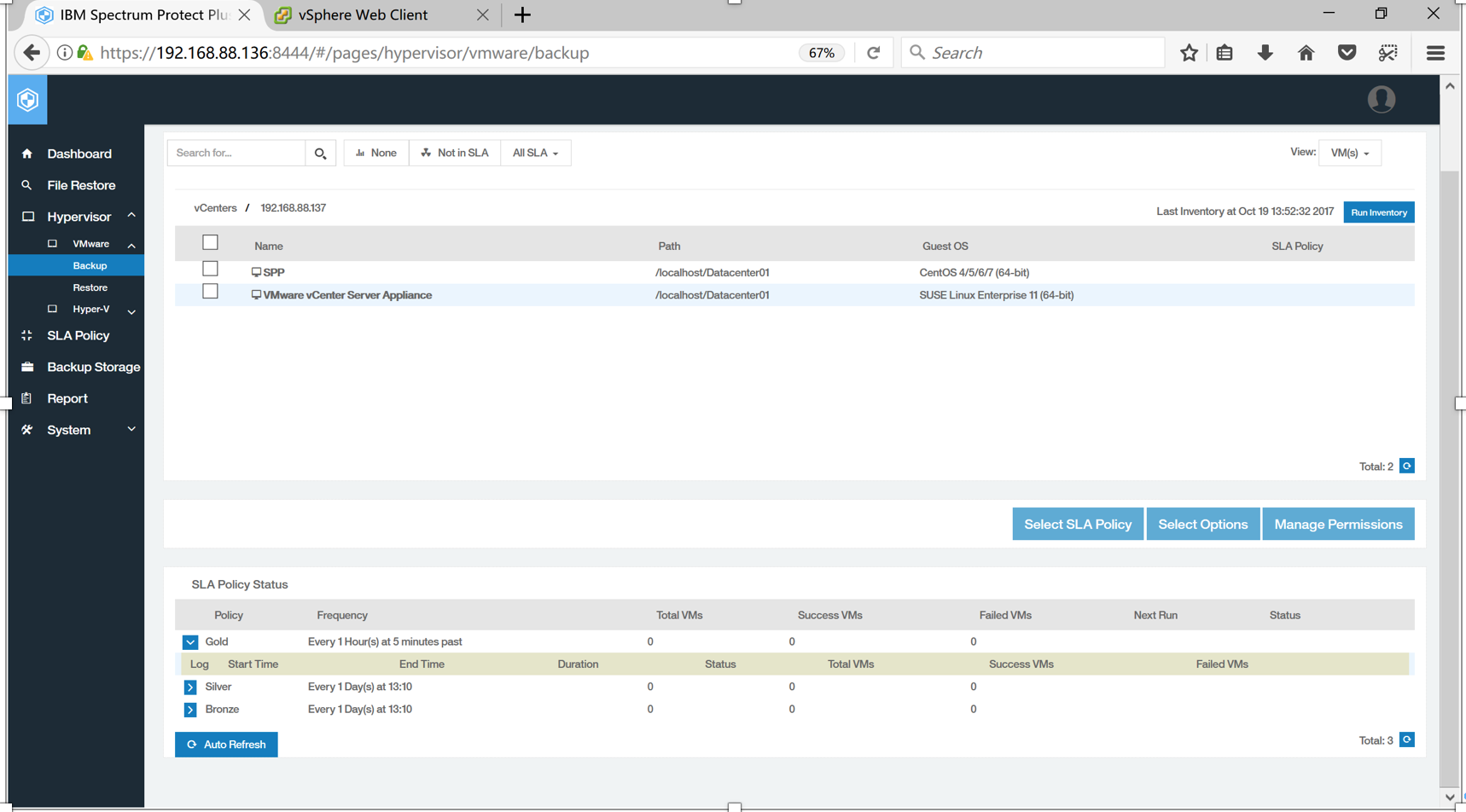This screenshot has width=1466, height=812.
Task: Open the Pocket shield icon in toolbar
Action: pos(1347,53)
